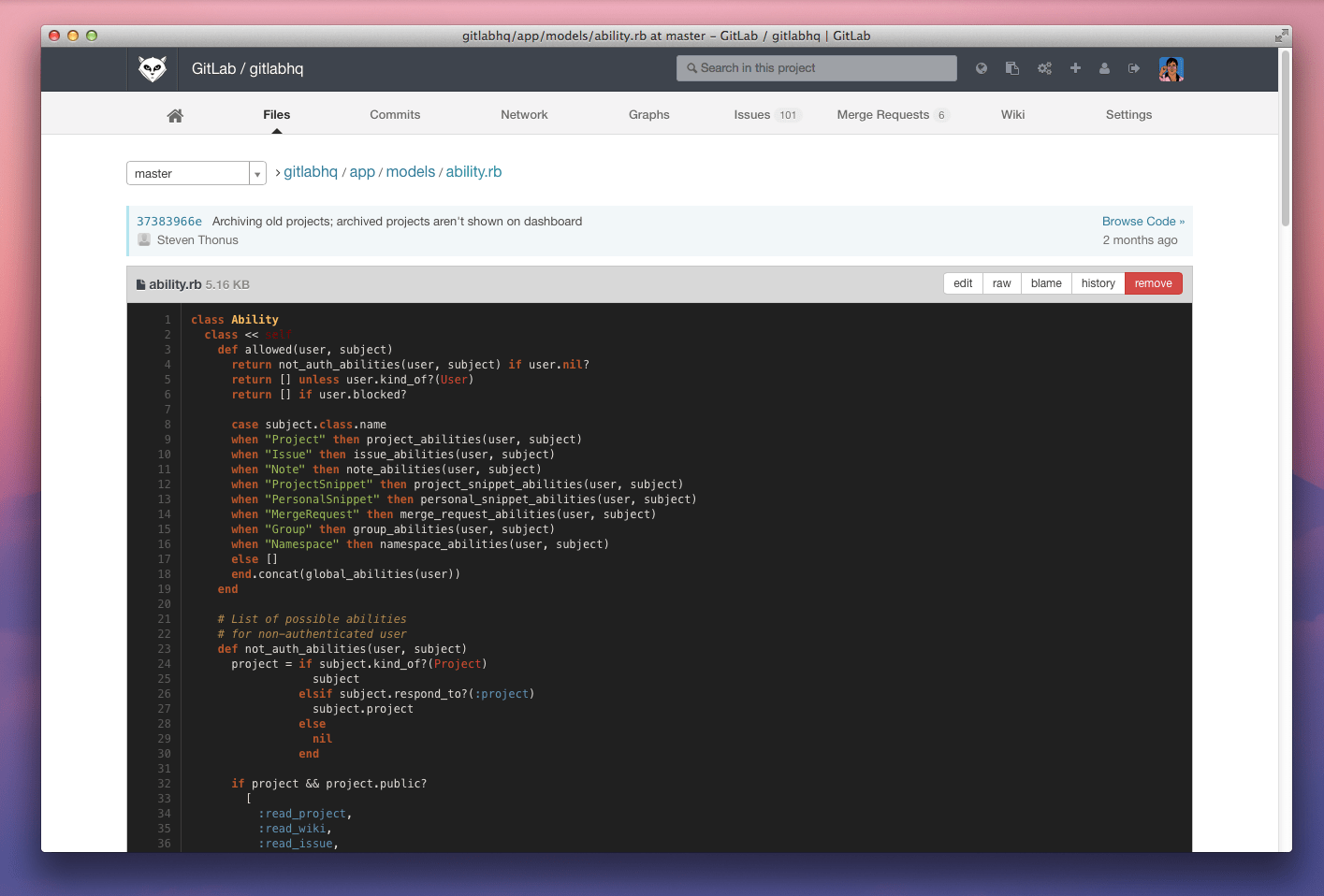Open the GitLab logo homepage

pos(152,67)
